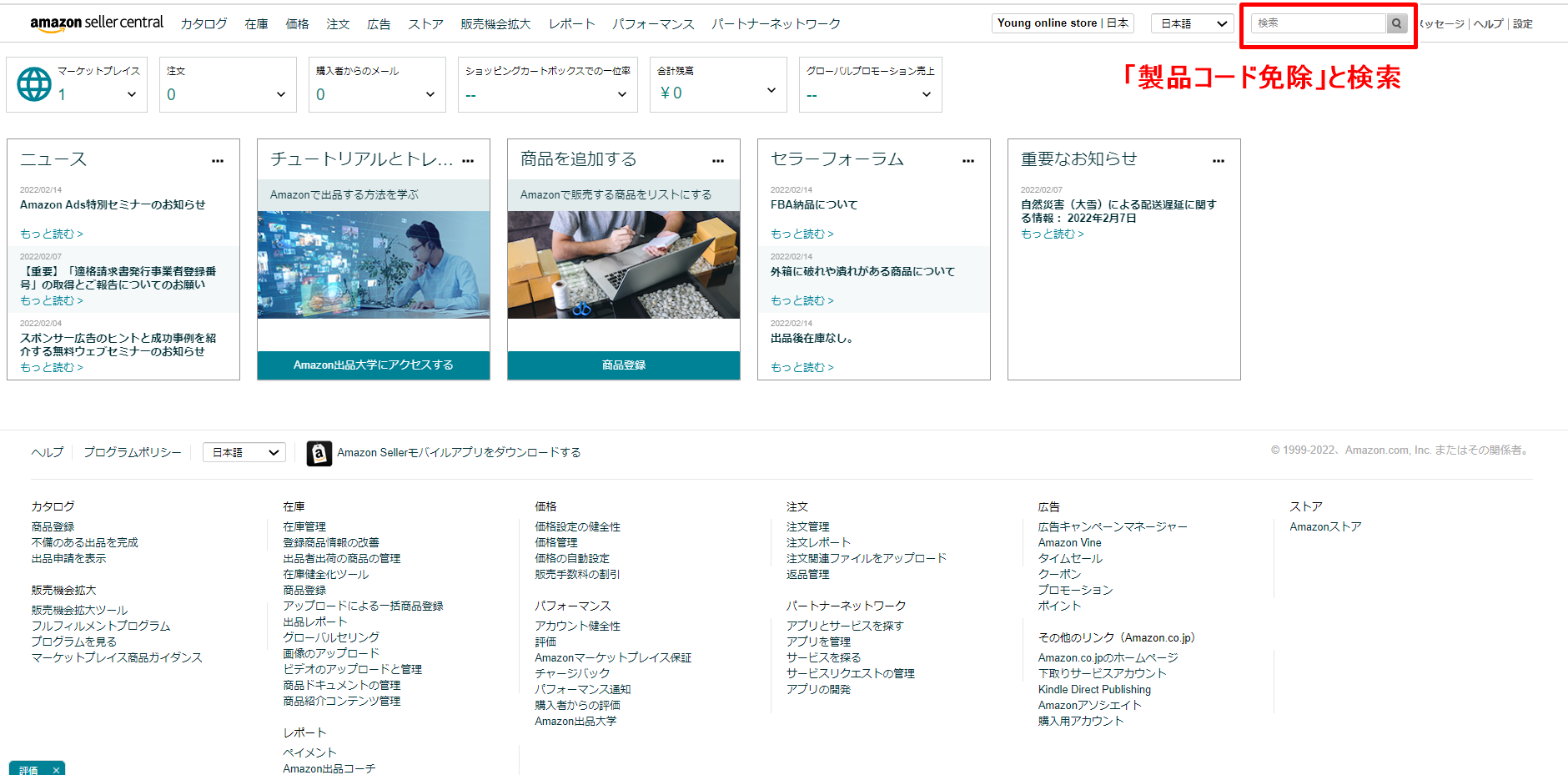Click the app download link text
Image resolution: width=1568 pixels, height=775 pixels.
pos(459,453)
